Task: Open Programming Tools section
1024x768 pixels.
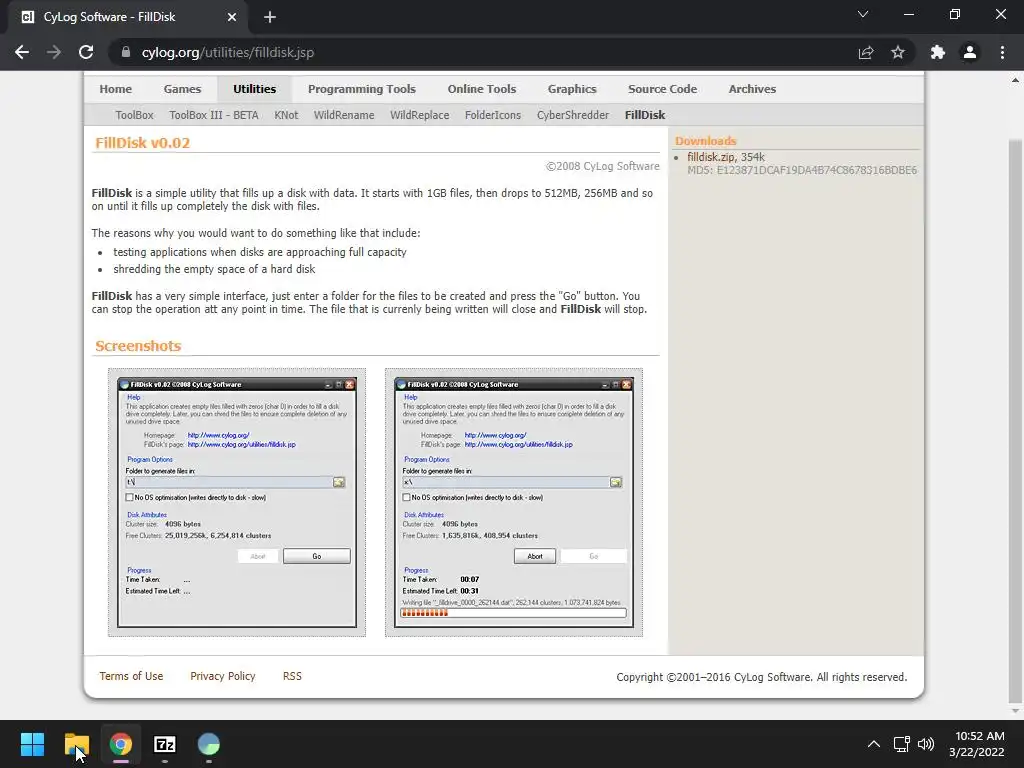Action: click(362, 89)
